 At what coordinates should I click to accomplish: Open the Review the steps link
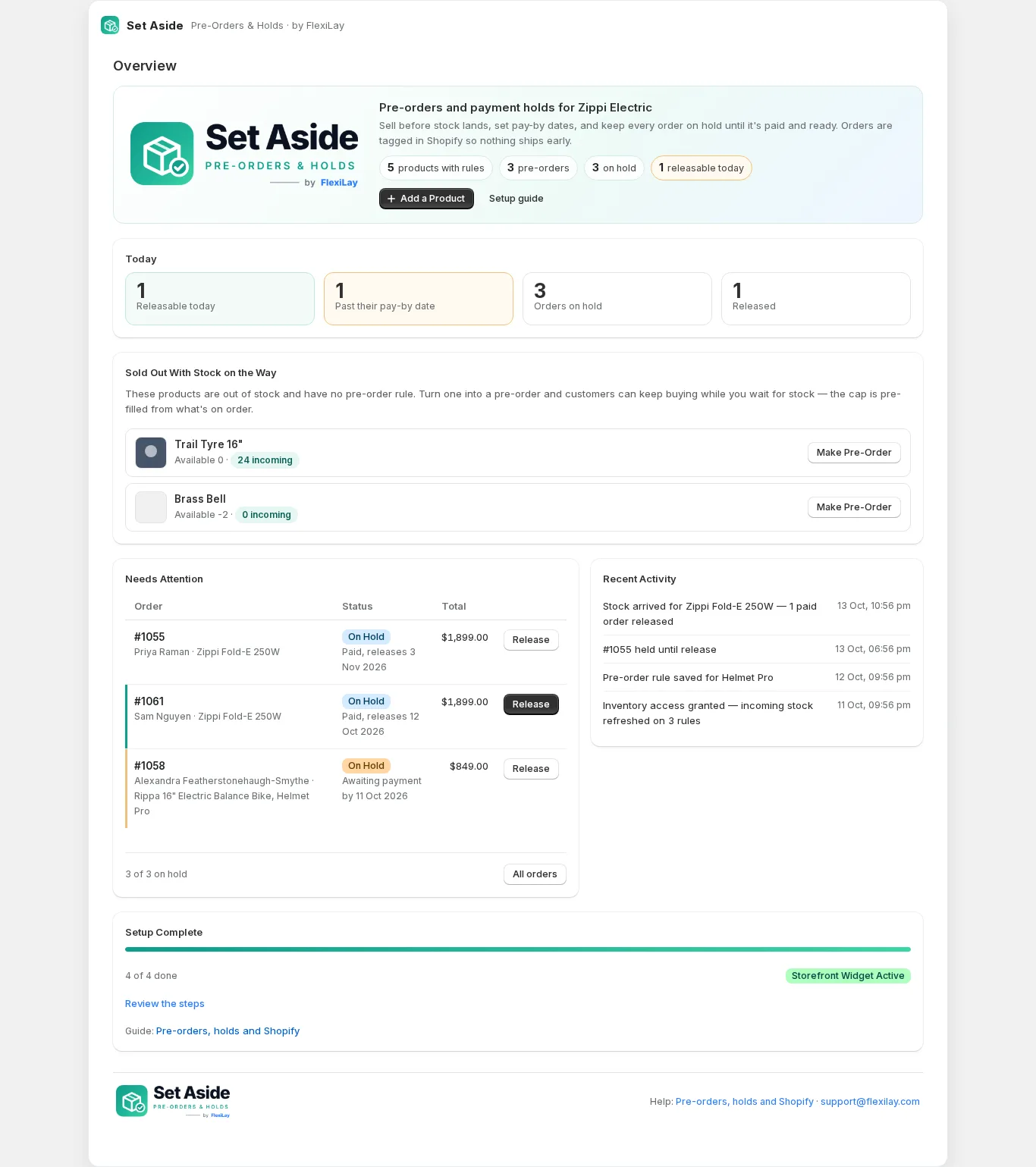[165, 1004]
